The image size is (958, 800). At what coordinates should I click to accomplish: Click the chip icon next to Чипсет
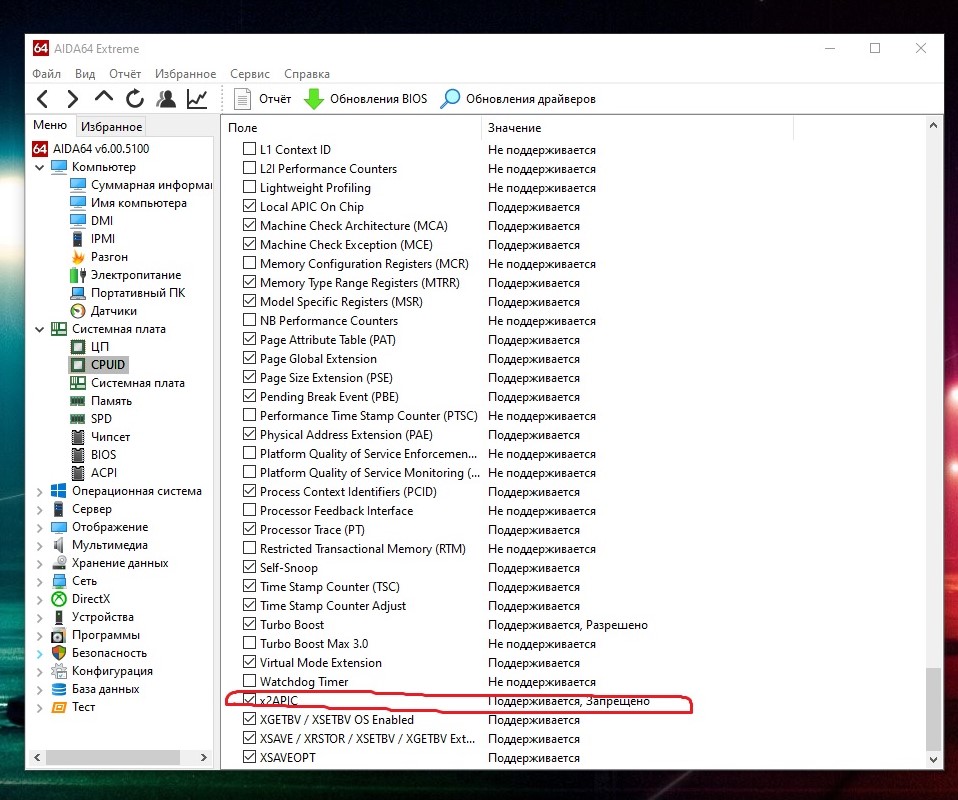pos(78,437)
